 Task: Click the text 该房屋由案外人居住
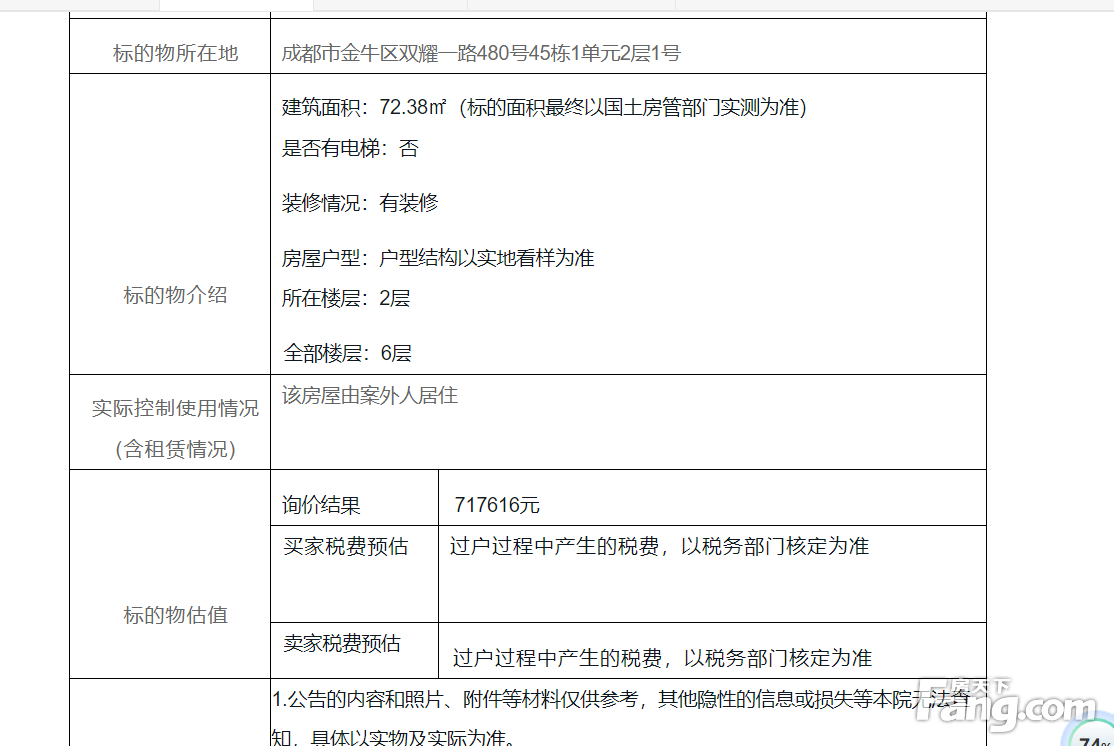tap(370, 395)
